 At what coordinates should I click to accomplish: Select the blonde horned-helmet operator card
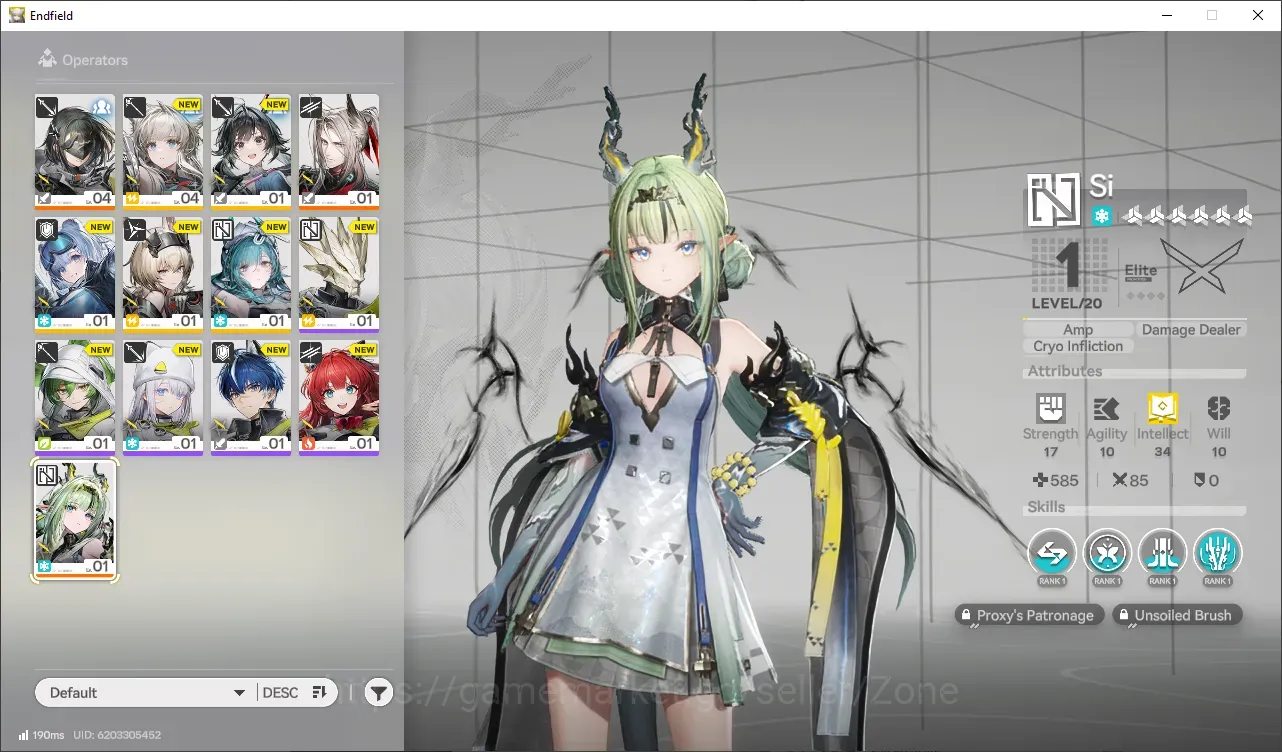click(163, 275)
